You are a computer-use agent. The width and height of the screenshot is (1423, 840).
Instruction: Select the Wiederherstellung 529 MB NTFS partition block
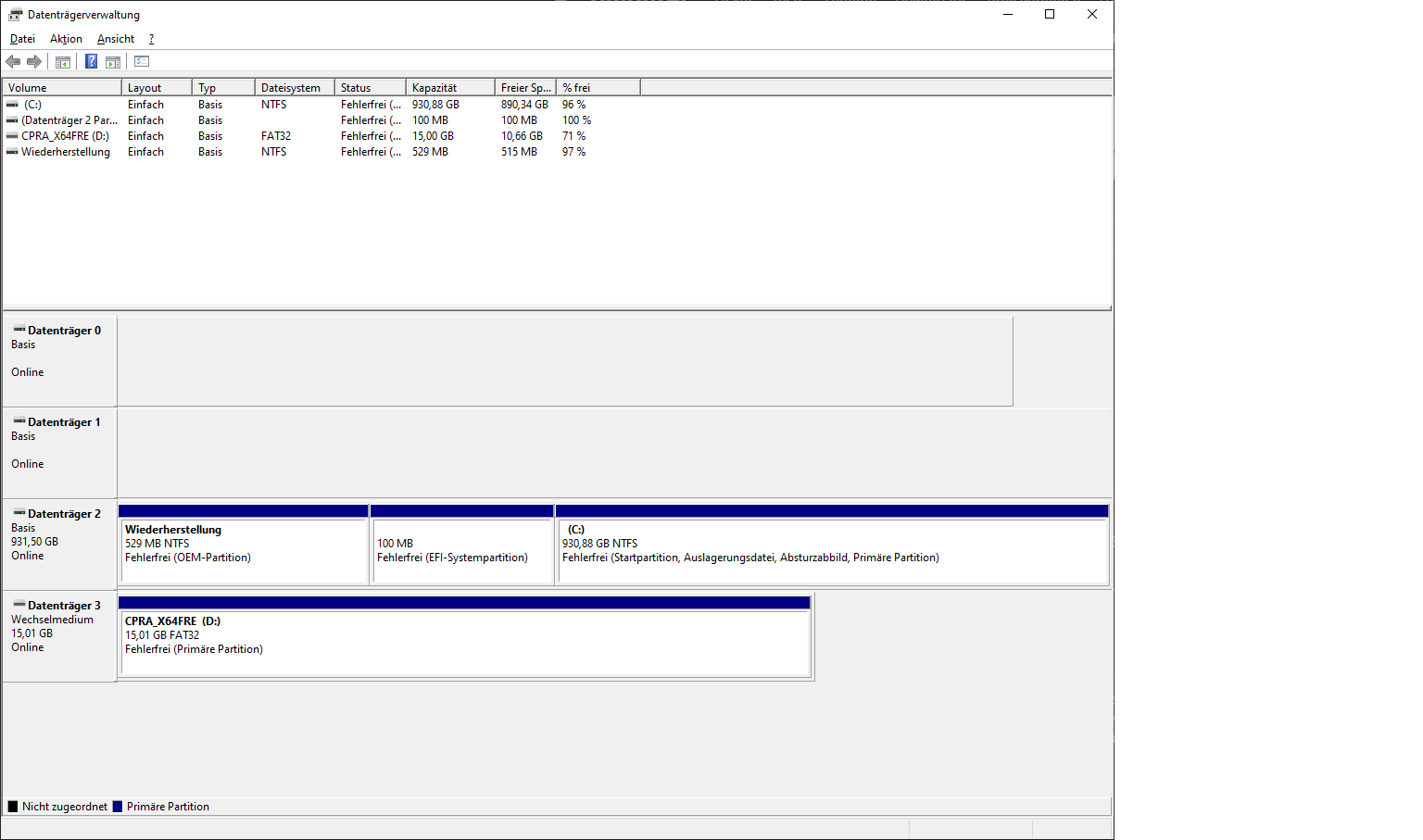[244, 545]
